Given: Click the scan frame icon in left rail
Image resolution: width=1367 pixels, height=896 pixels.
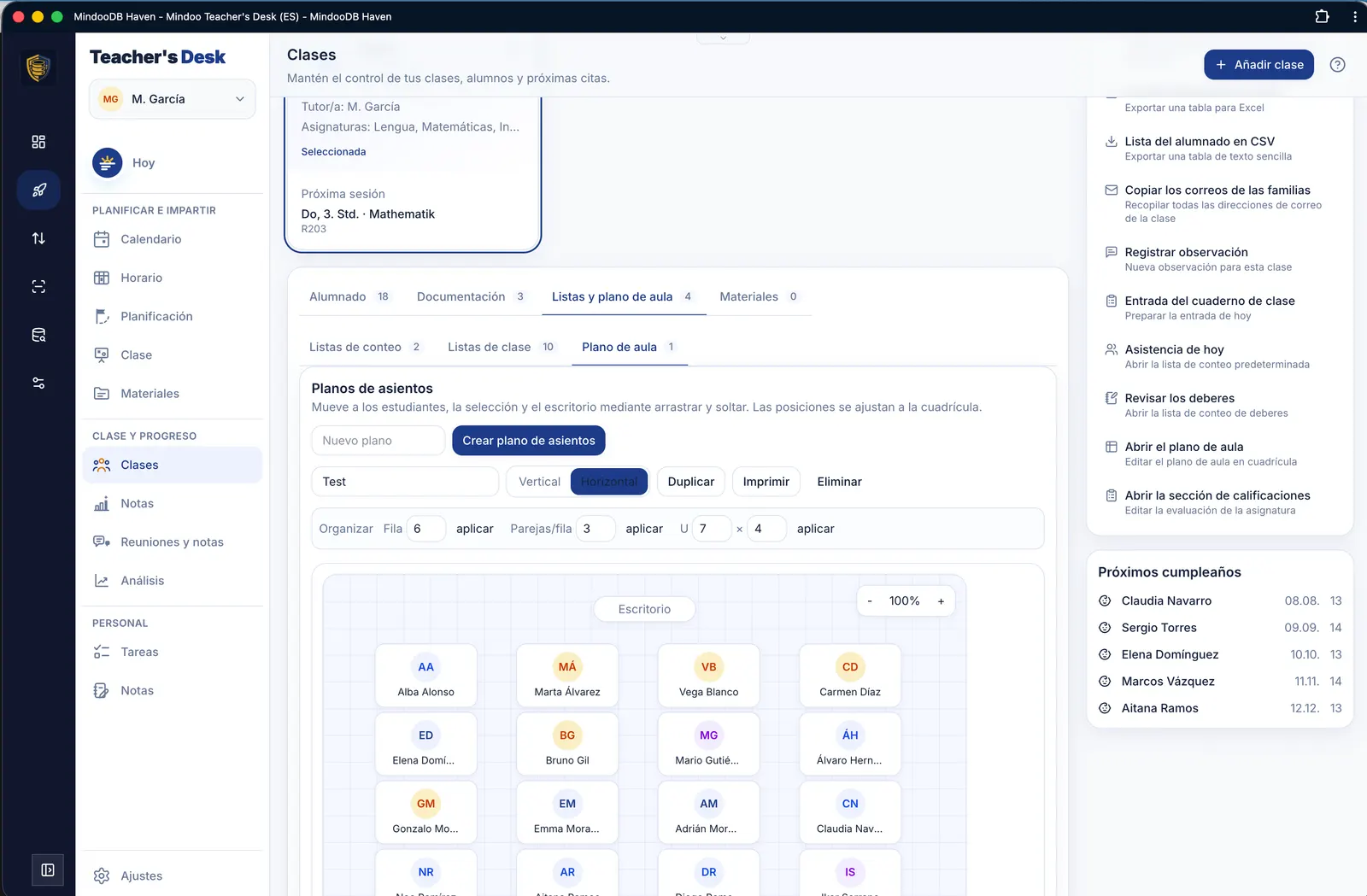Looking at the screenshot, I should (x=38, y=286).
